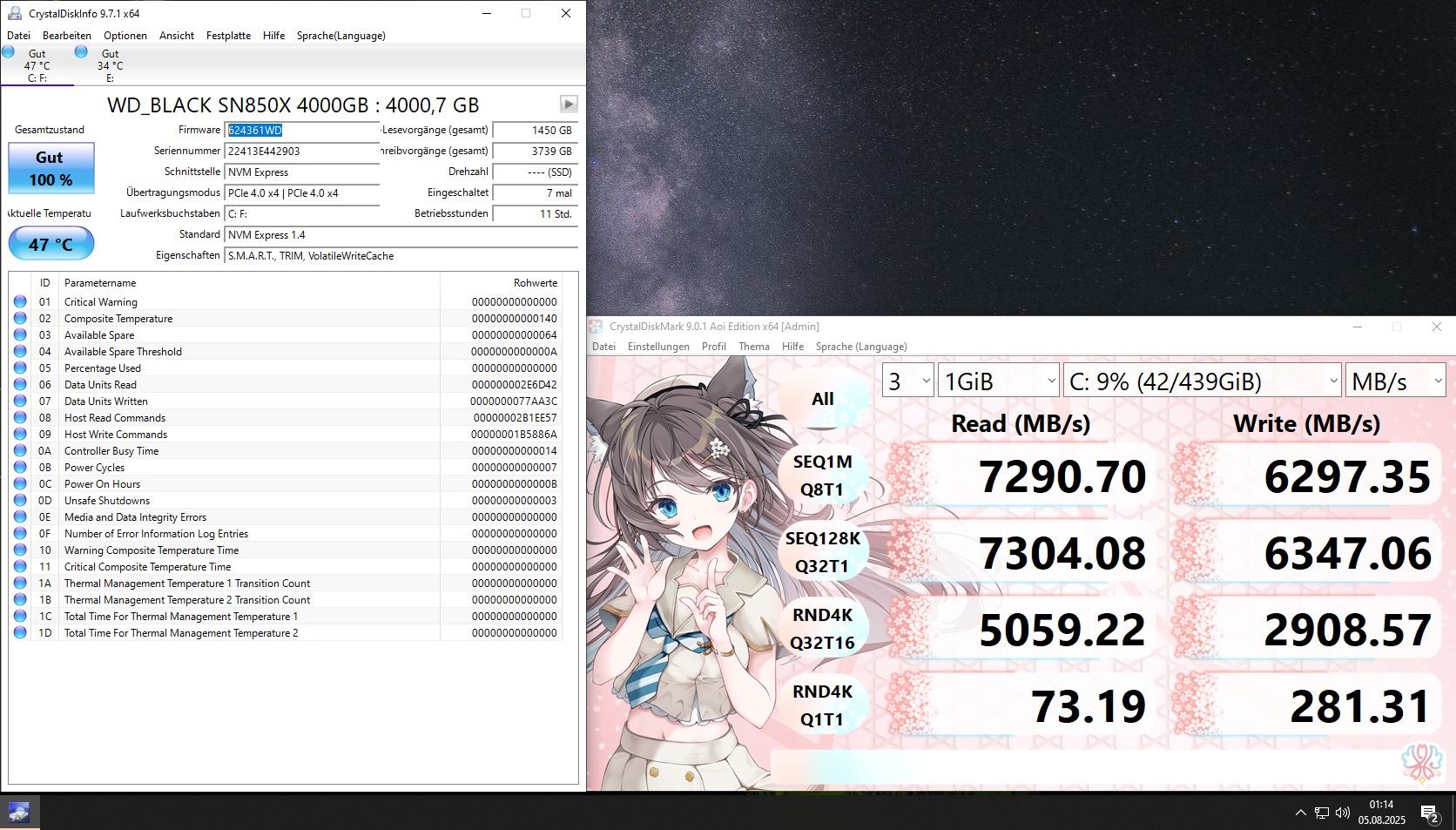Go to next disk with arrow button
This screenshot has height=830, width=1456.
coord(569,105)
